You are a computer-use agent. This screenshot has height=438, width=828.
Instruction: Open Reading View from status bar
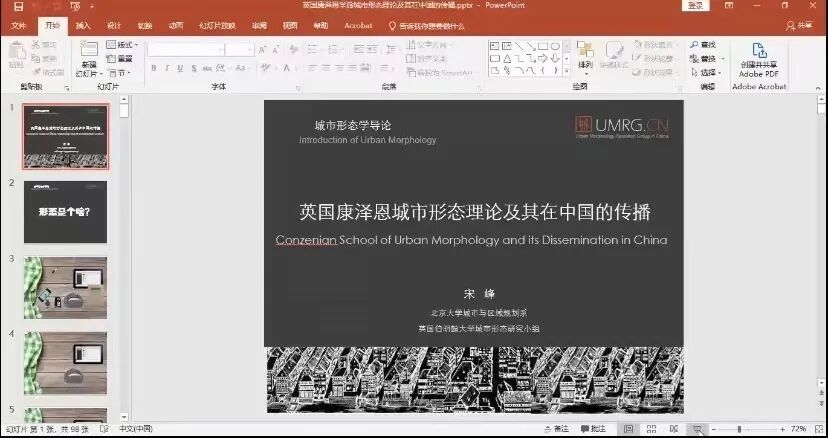click(x=672, y=429)
